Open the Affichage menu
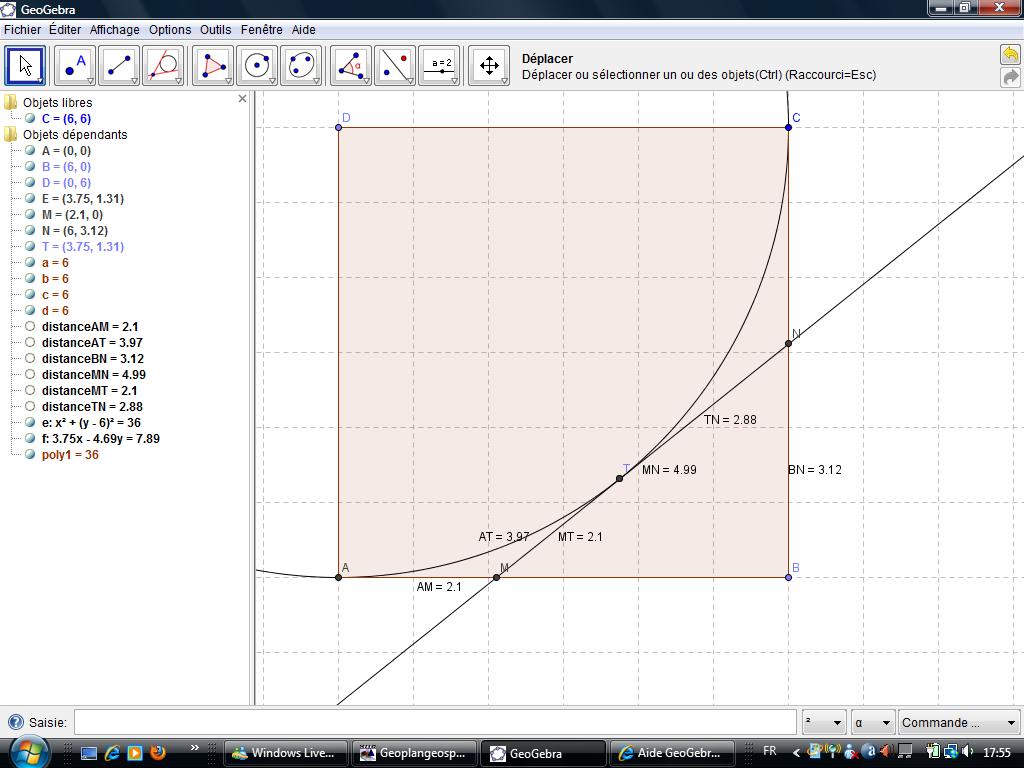 tap(114, 30)
